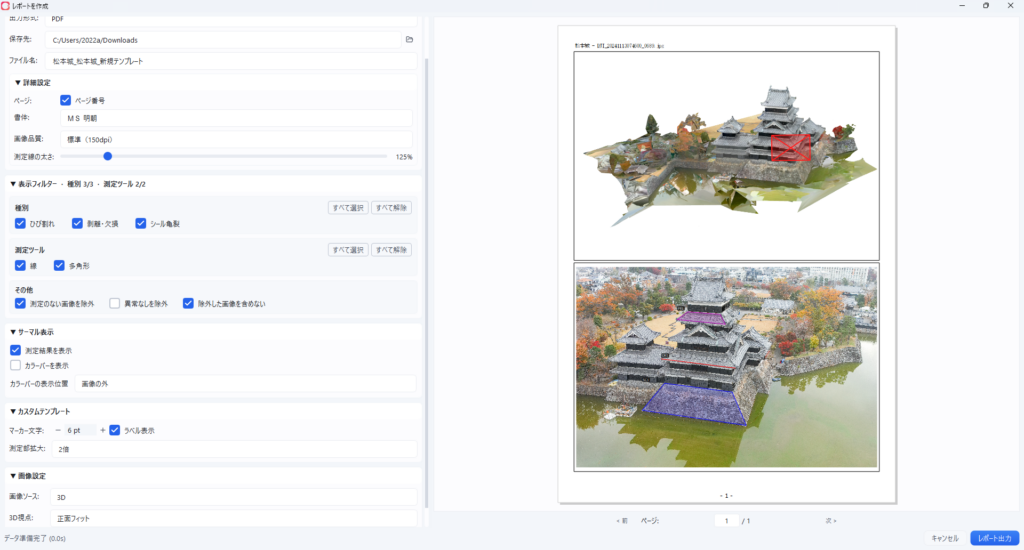Viewport: 1024px width, 550px height.
Task: Open カラーバーの表示位置 dropdown
Action: point(246,384)
